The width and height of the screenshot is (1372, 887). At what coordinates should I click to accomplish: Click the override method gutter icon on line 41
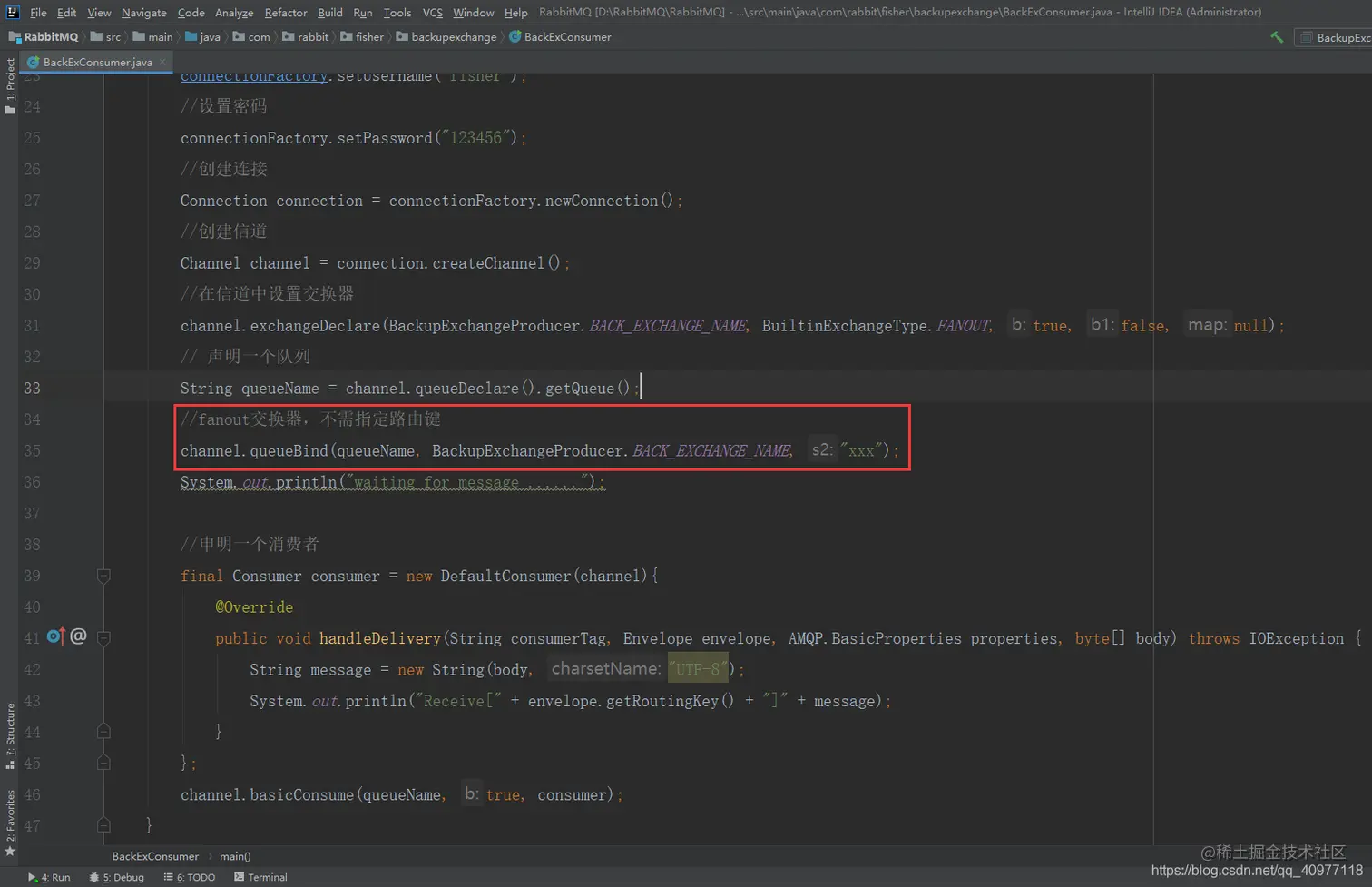(x=55, y=636)
